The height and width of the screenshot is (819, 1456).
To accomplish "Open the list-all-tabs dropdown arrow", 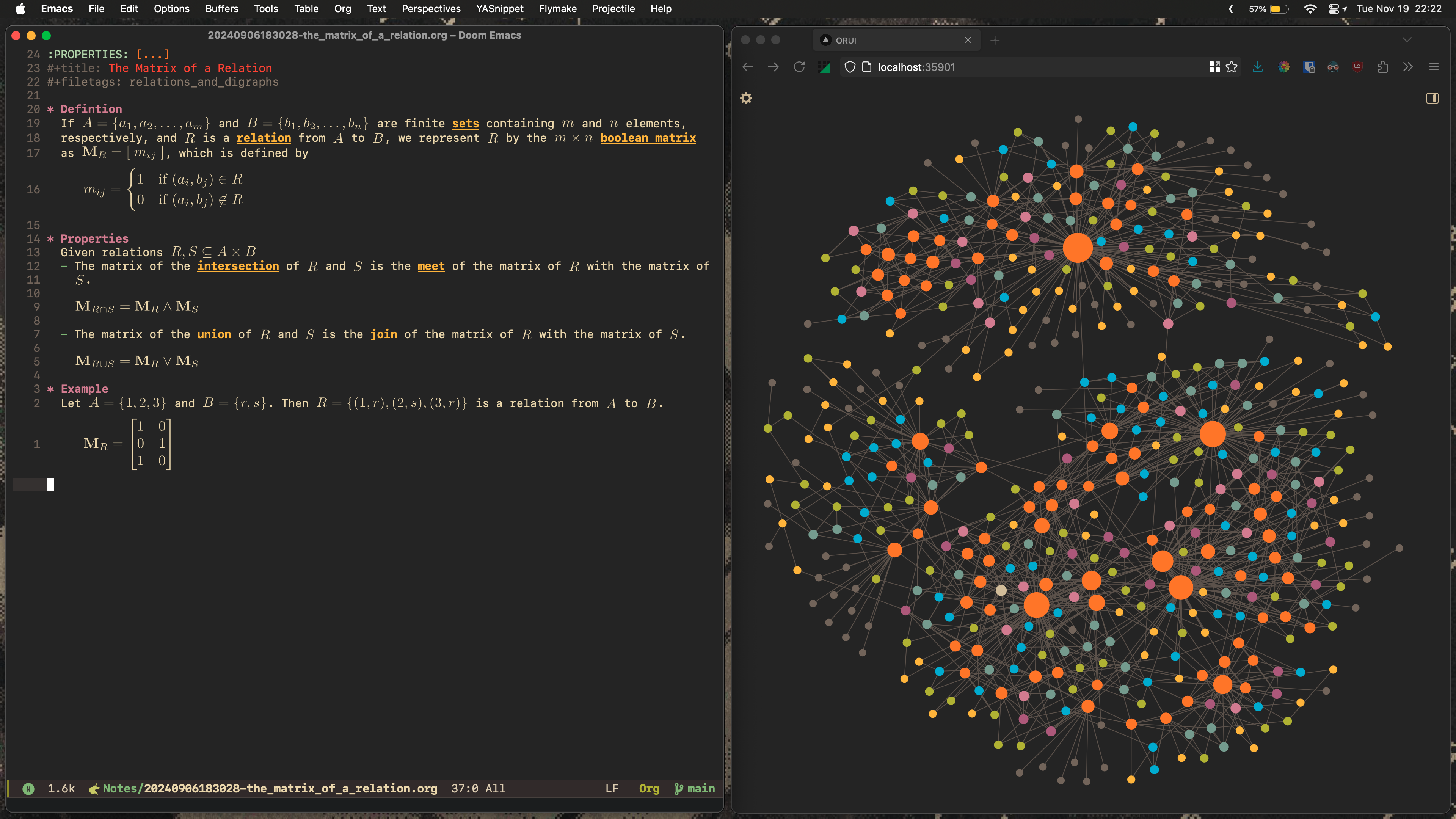I will tap(1407, 40).
